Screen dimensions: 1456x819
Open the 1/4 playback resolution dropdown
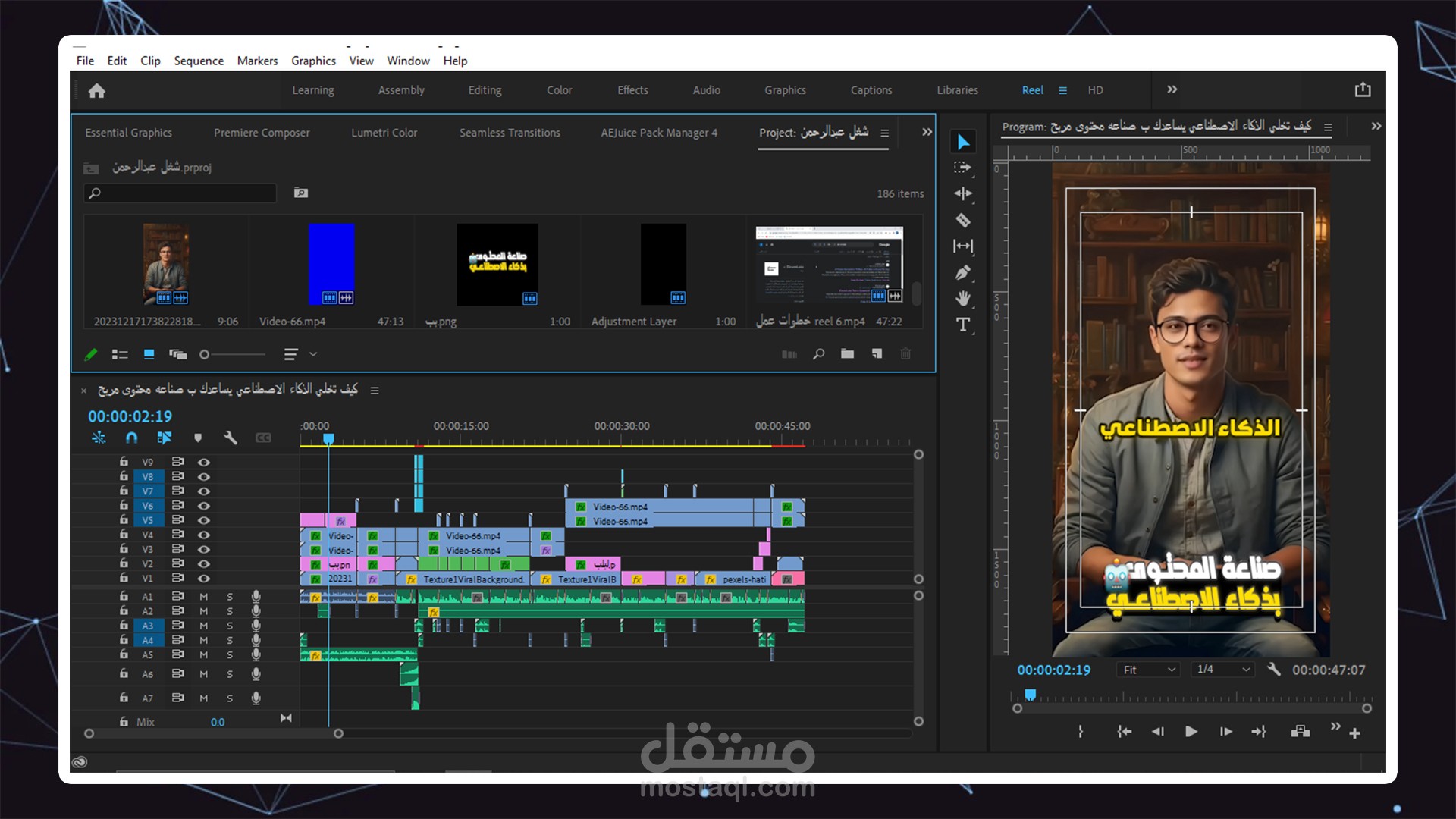(1222, 670)
